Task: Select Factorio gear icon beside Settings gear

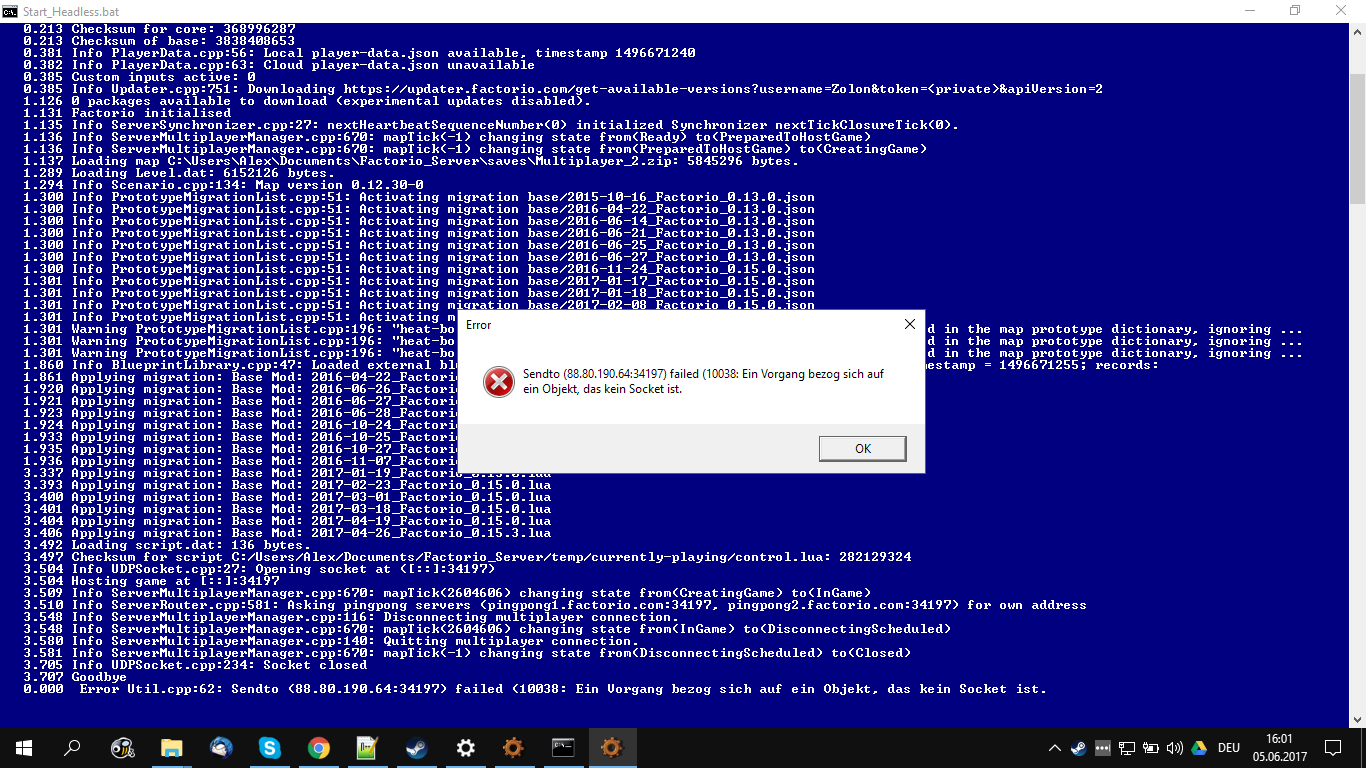Action: (514, 748)
